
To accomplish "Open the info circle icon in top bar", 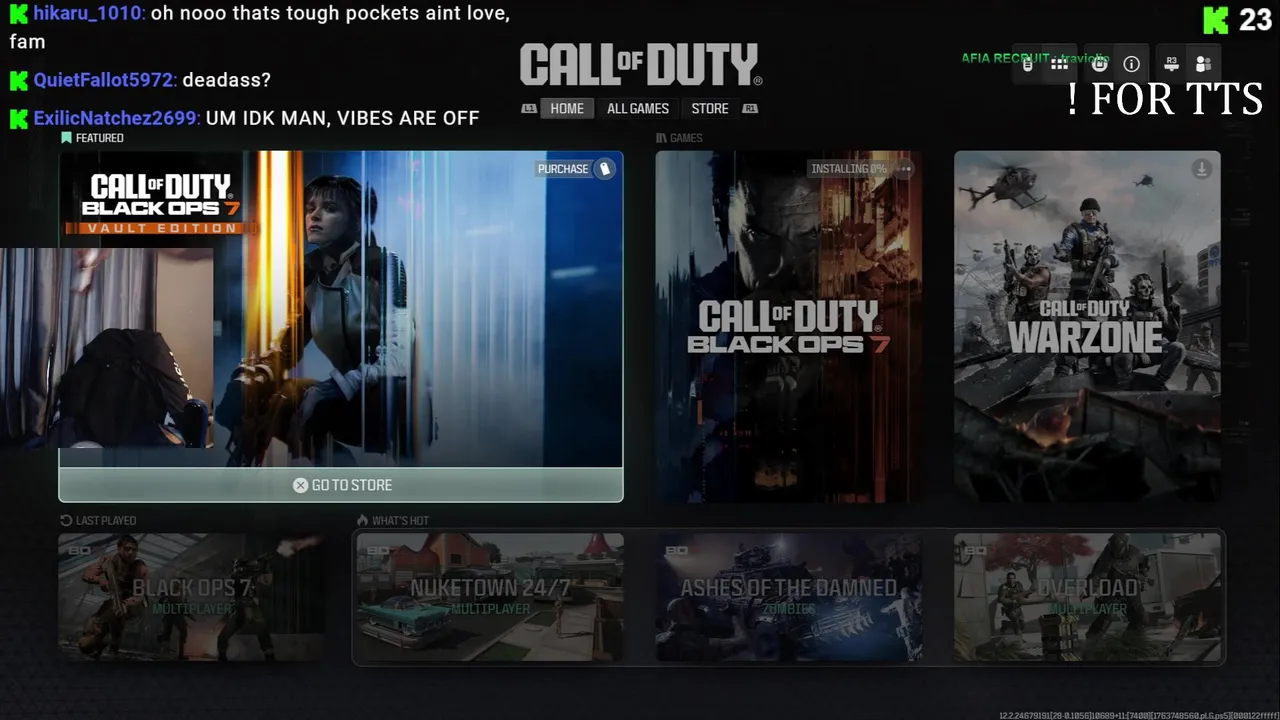I will coord(1132,64).
